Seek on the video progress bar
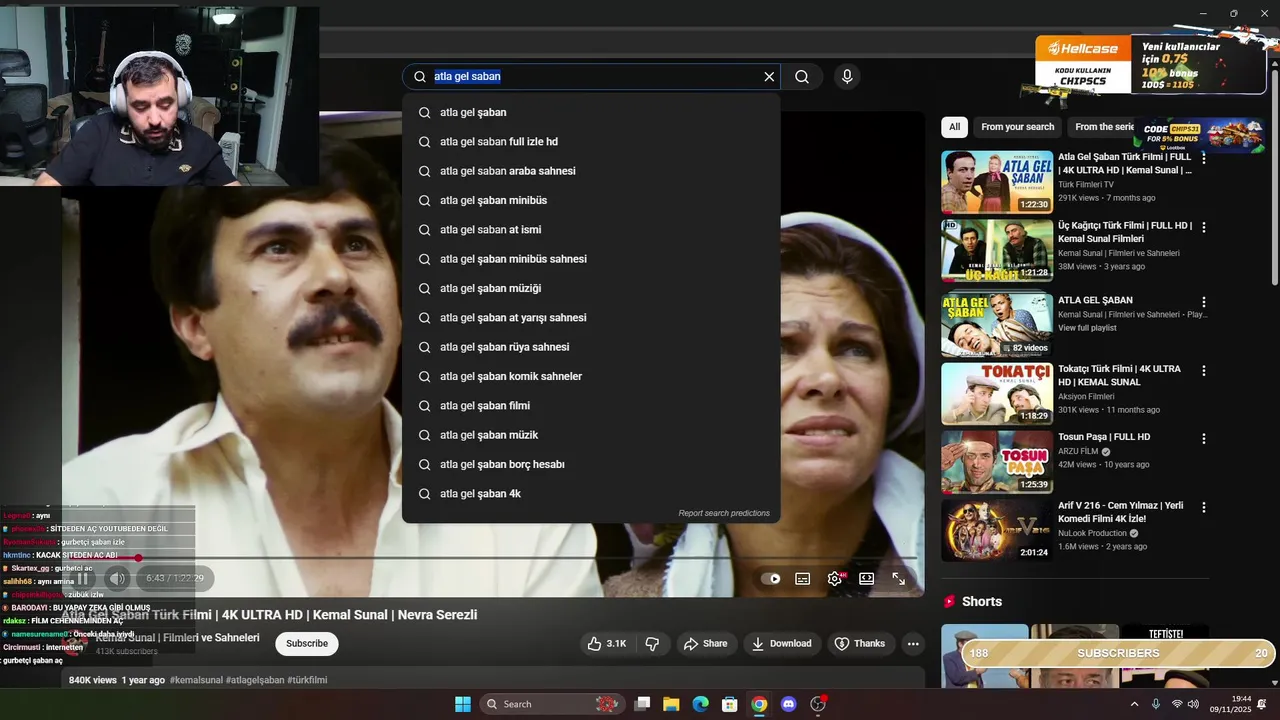Screen dimensions: 1280x720 click(x=490, y=557)
